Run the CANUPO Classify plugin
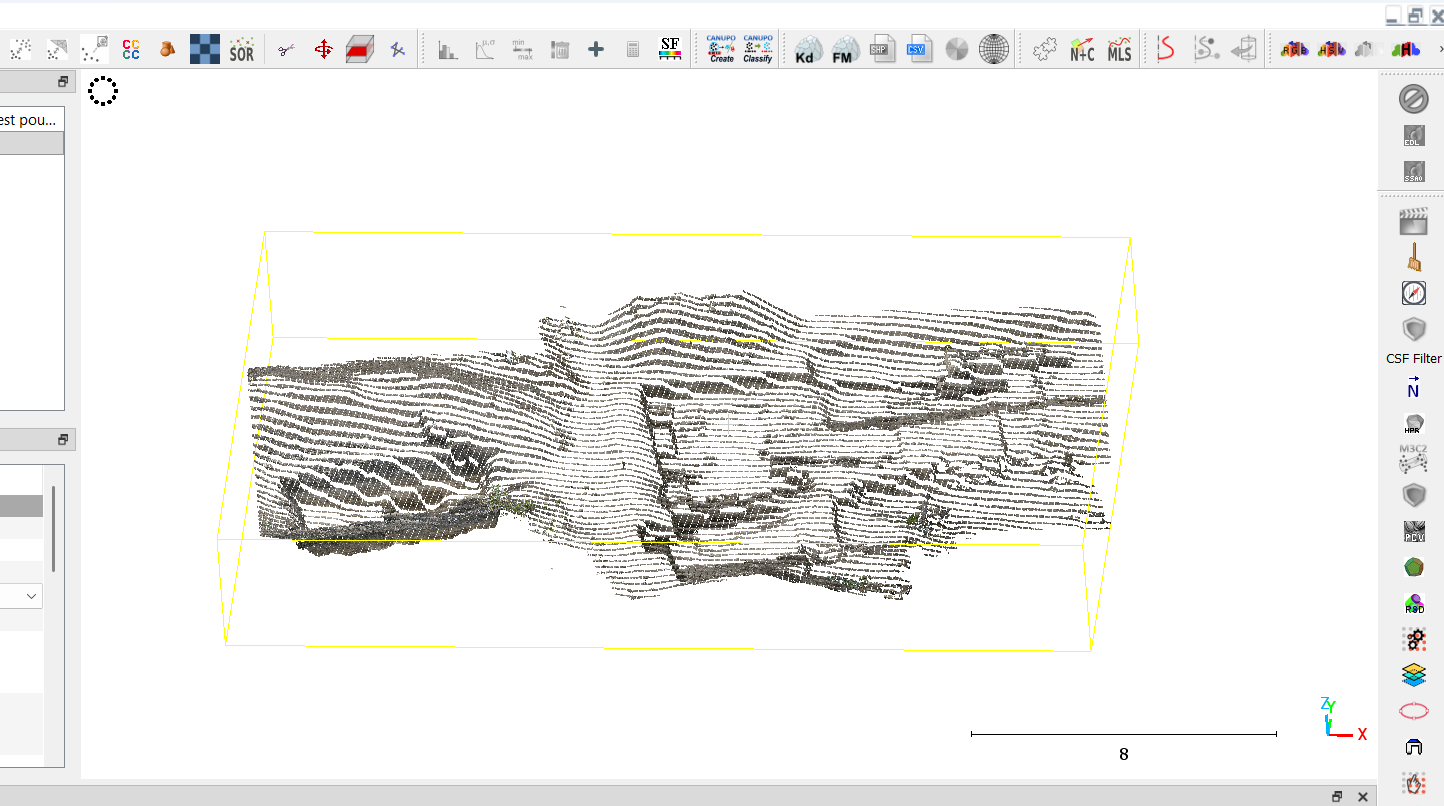The width and height of the screenshot is (1444, 806). 758,49
